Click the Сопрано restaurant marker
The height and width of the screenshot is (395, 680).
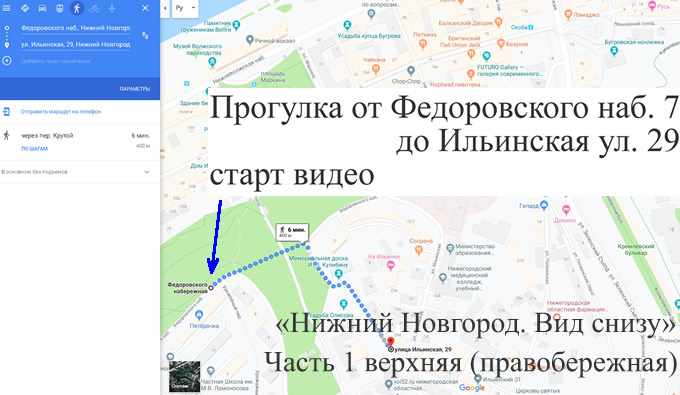point(418,250)
